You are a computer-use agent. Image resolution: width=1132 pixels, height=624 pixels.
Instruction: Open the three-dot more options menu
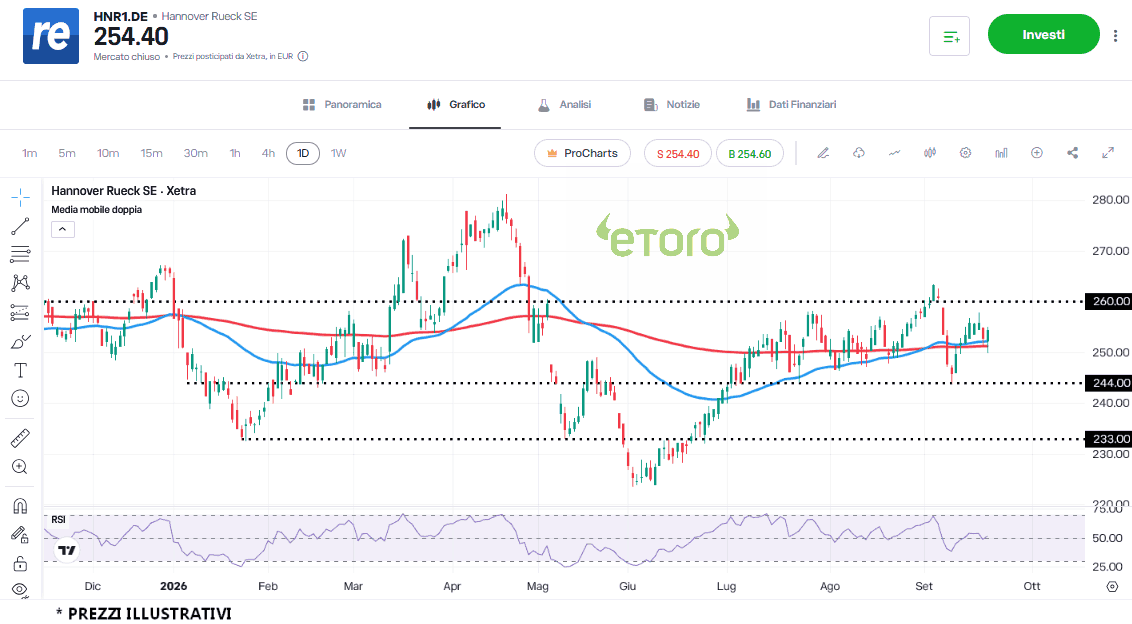pos(1115,35)
